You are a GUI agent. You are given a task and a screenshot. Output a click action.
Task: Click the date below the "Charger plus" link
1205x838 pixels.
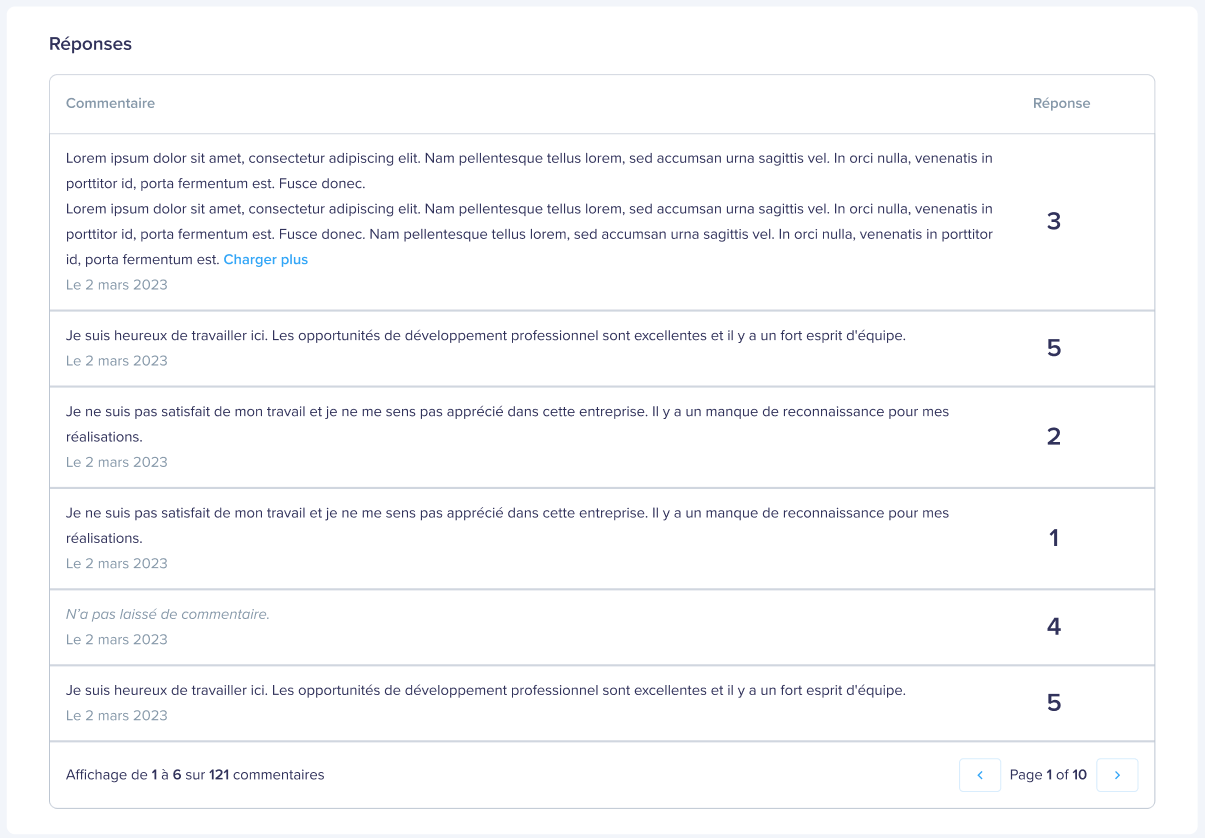(x=117, y=285)
